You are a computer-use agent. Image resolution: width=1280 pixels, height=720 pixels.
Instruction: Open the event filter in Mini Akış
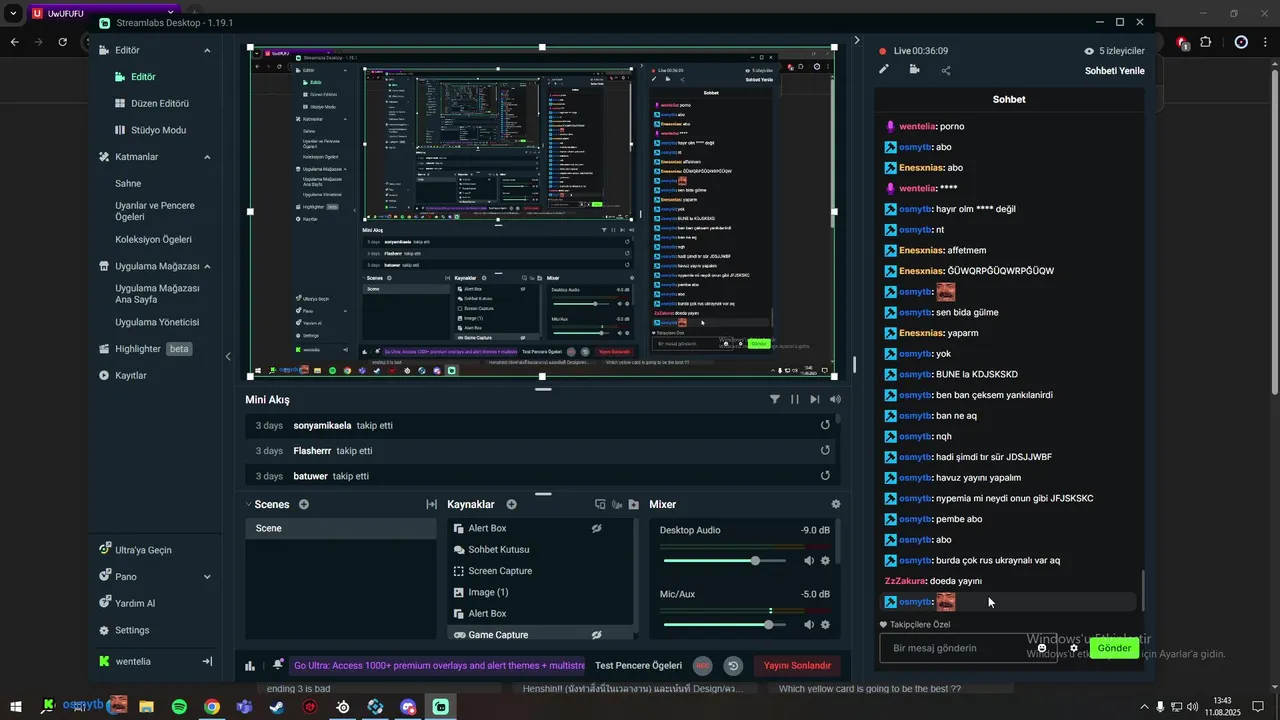point(775,399)
